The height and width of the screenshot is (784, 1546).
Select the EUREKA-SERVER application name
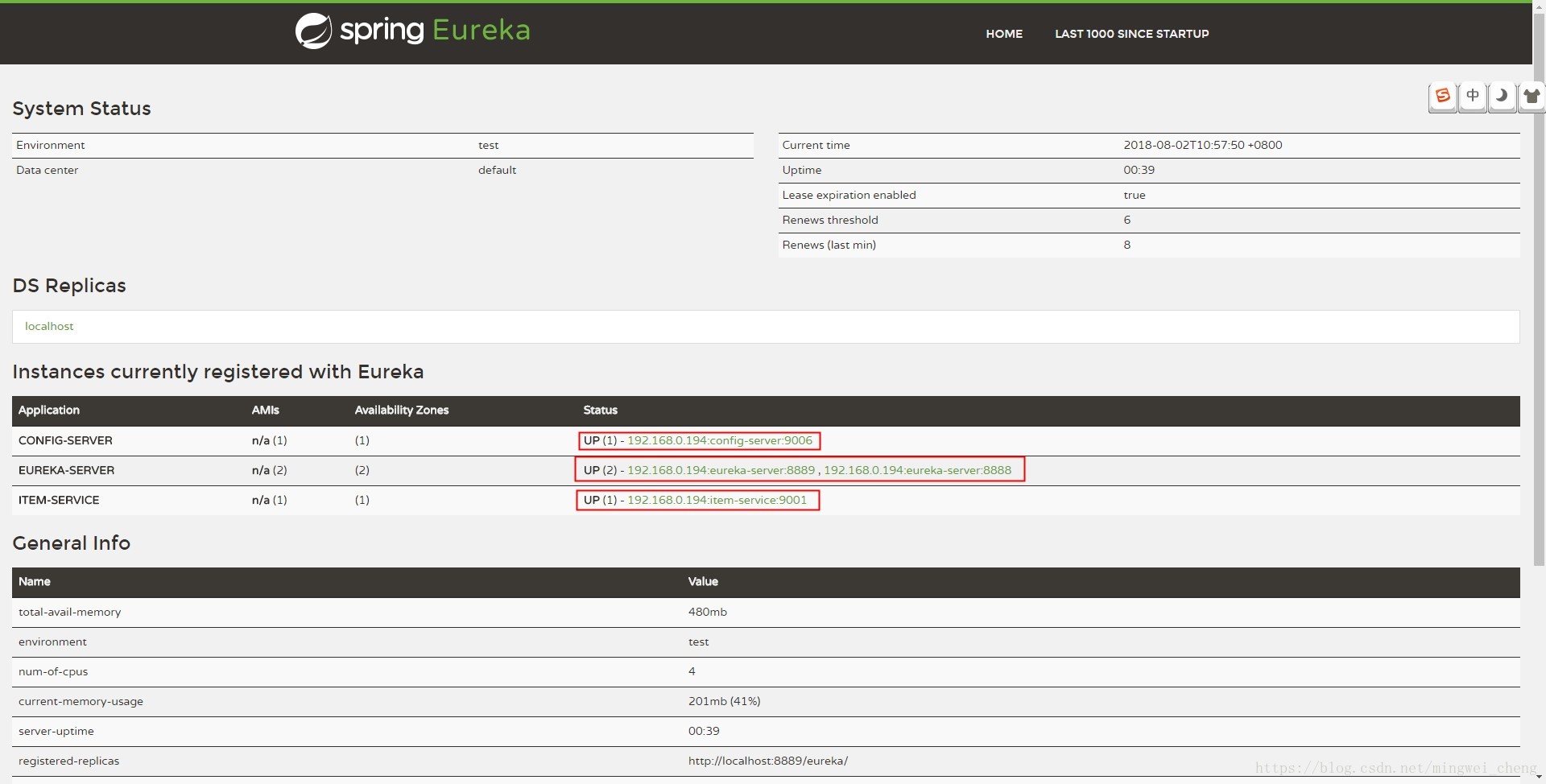66,470
